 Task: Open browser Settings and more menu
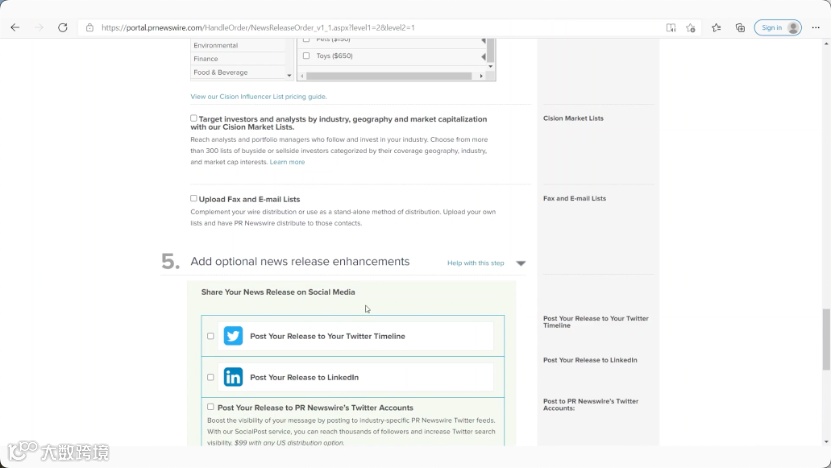(x=816, y=28)
